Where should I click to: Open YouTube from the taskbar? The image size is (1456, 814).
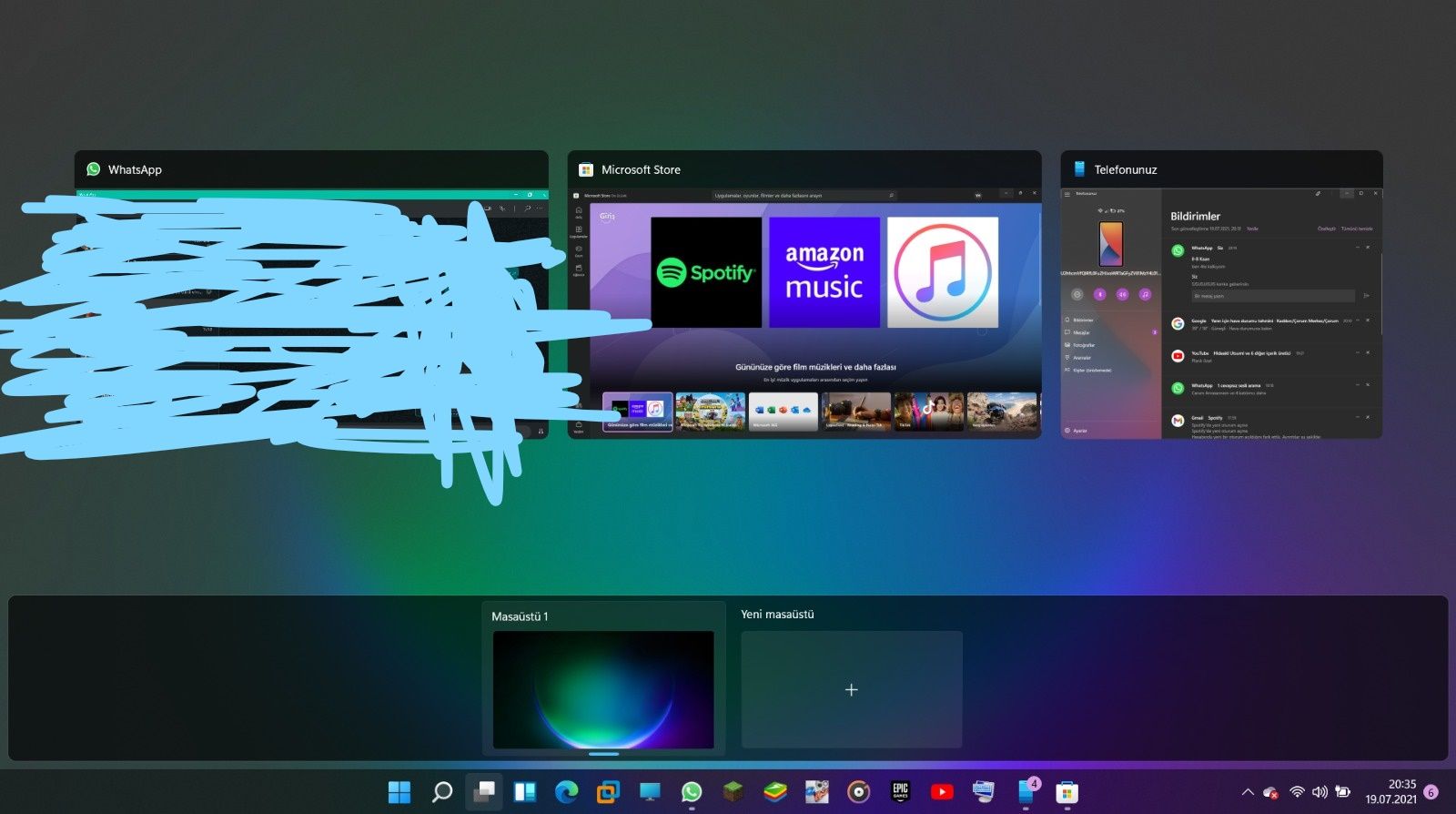pos(942,792)
